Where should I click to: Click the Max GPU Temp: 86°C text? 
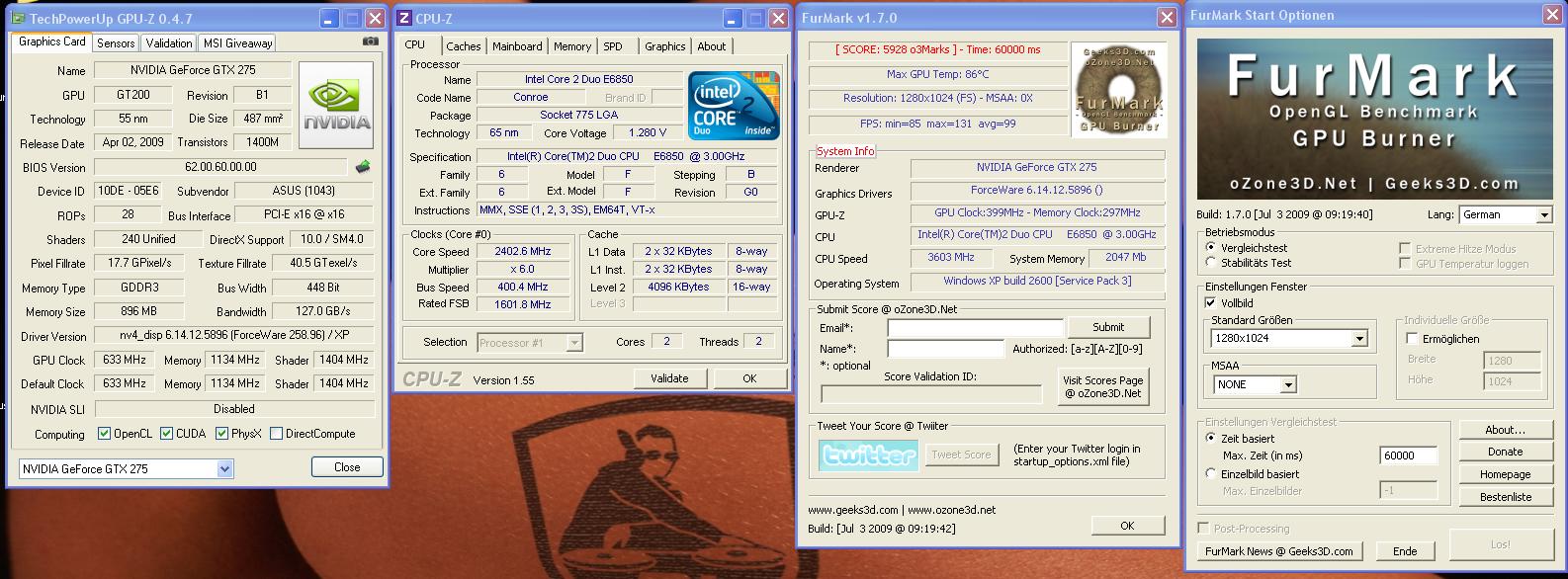coord(937,74)
